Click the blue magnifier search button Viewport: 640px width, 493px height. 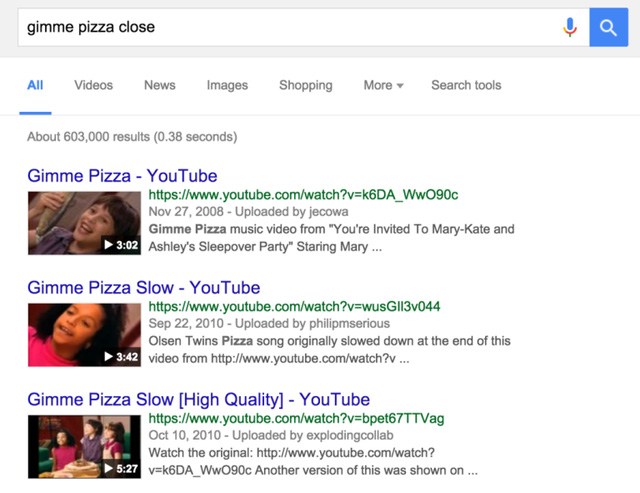tap(609, 27)
